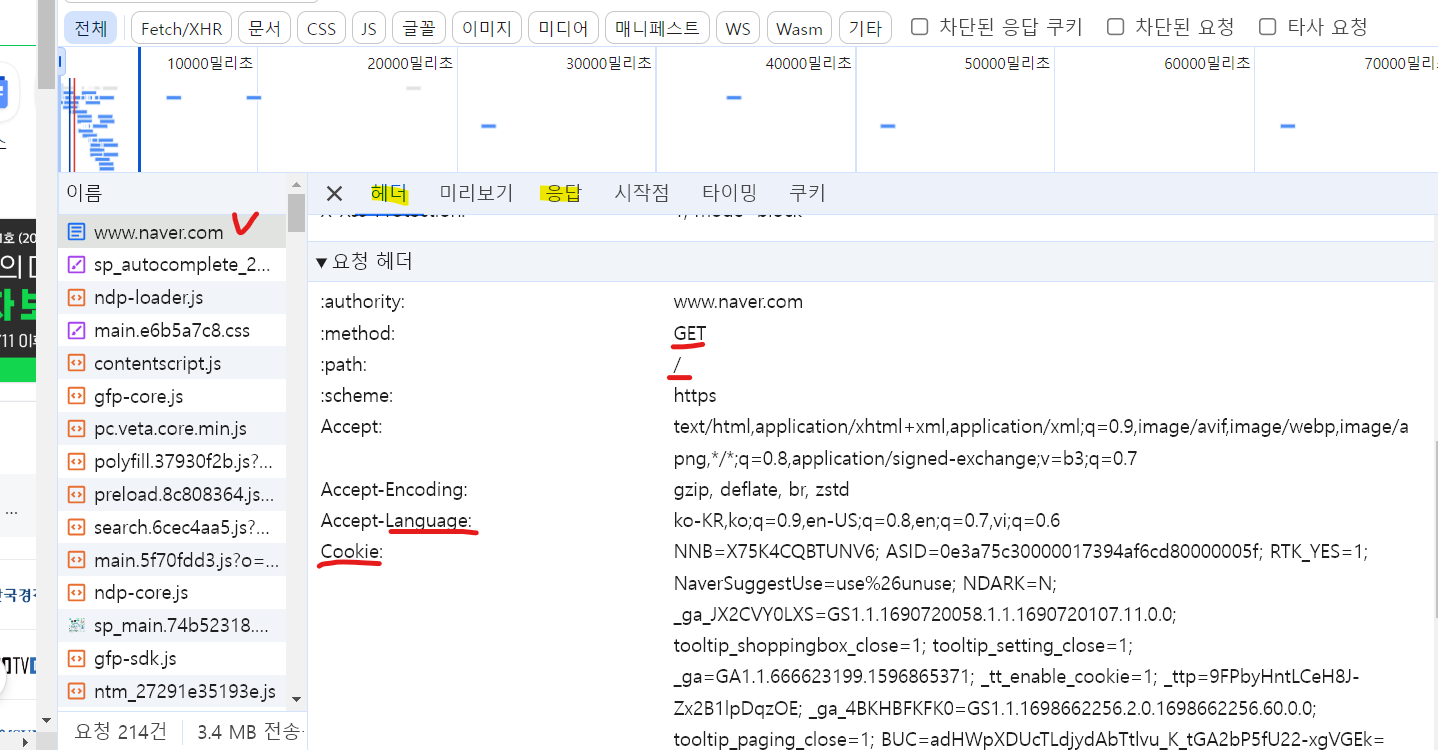Image resolution: width=1438 pixels, height=750 pixels.
Task: Filter requests by WS type
Action: (x=738, y=28)
